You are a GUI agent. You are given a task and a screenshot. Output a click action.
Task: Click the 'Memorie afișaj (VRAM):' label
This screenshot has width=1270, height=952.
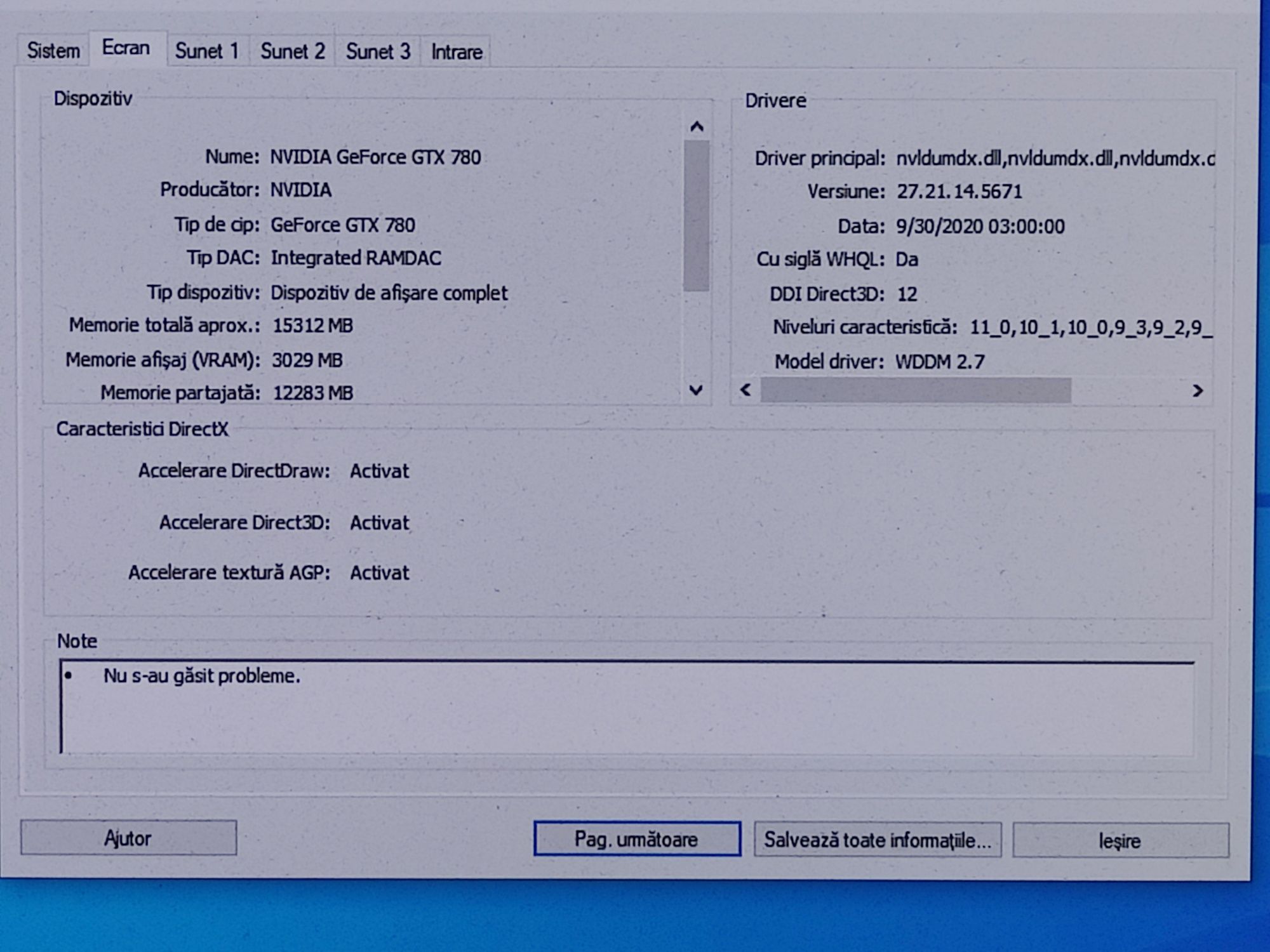point(163,360)
